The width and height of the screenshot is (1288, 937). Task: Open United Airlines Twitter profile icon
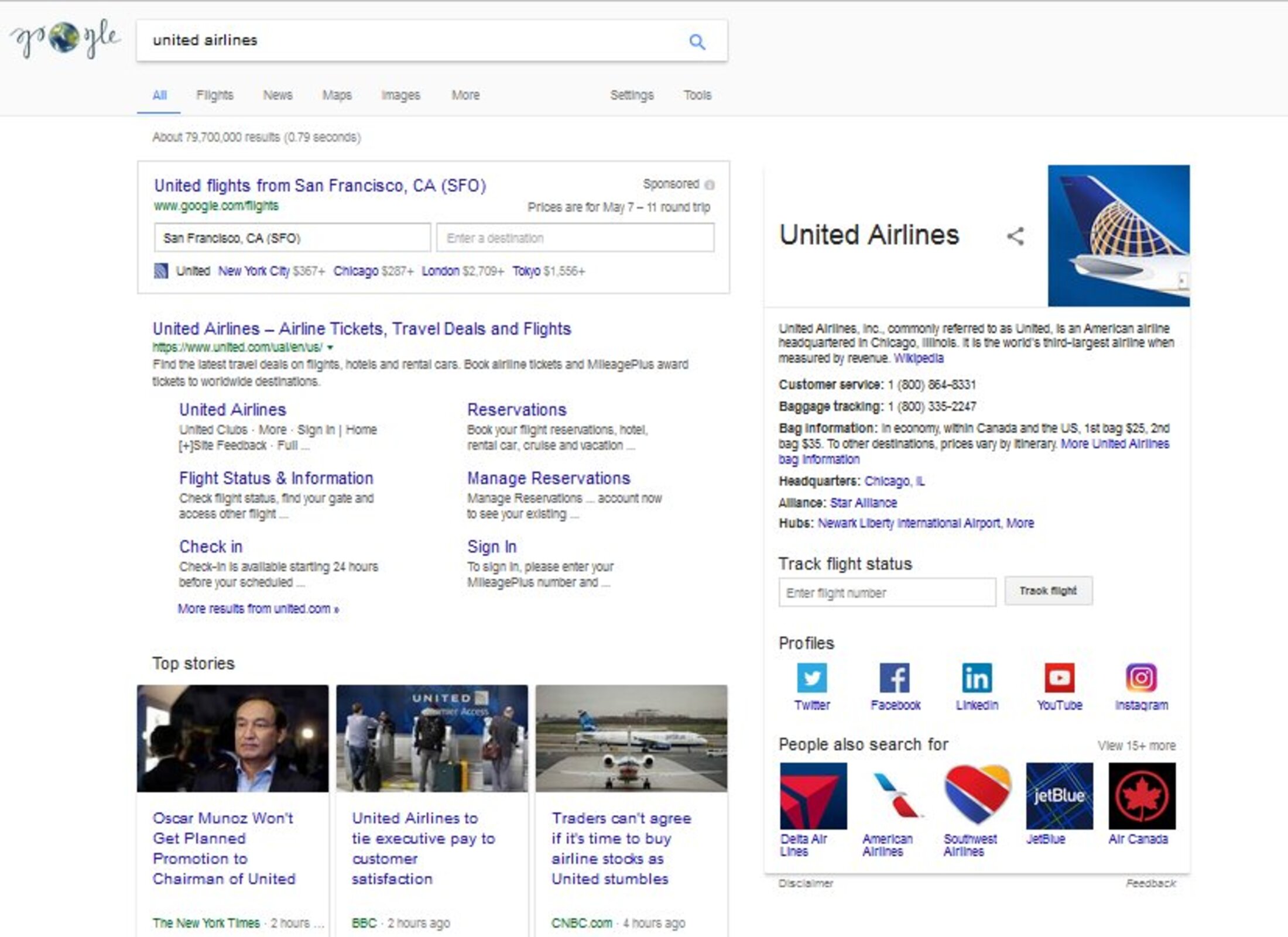pyautogui.click(x=812, y=678)
